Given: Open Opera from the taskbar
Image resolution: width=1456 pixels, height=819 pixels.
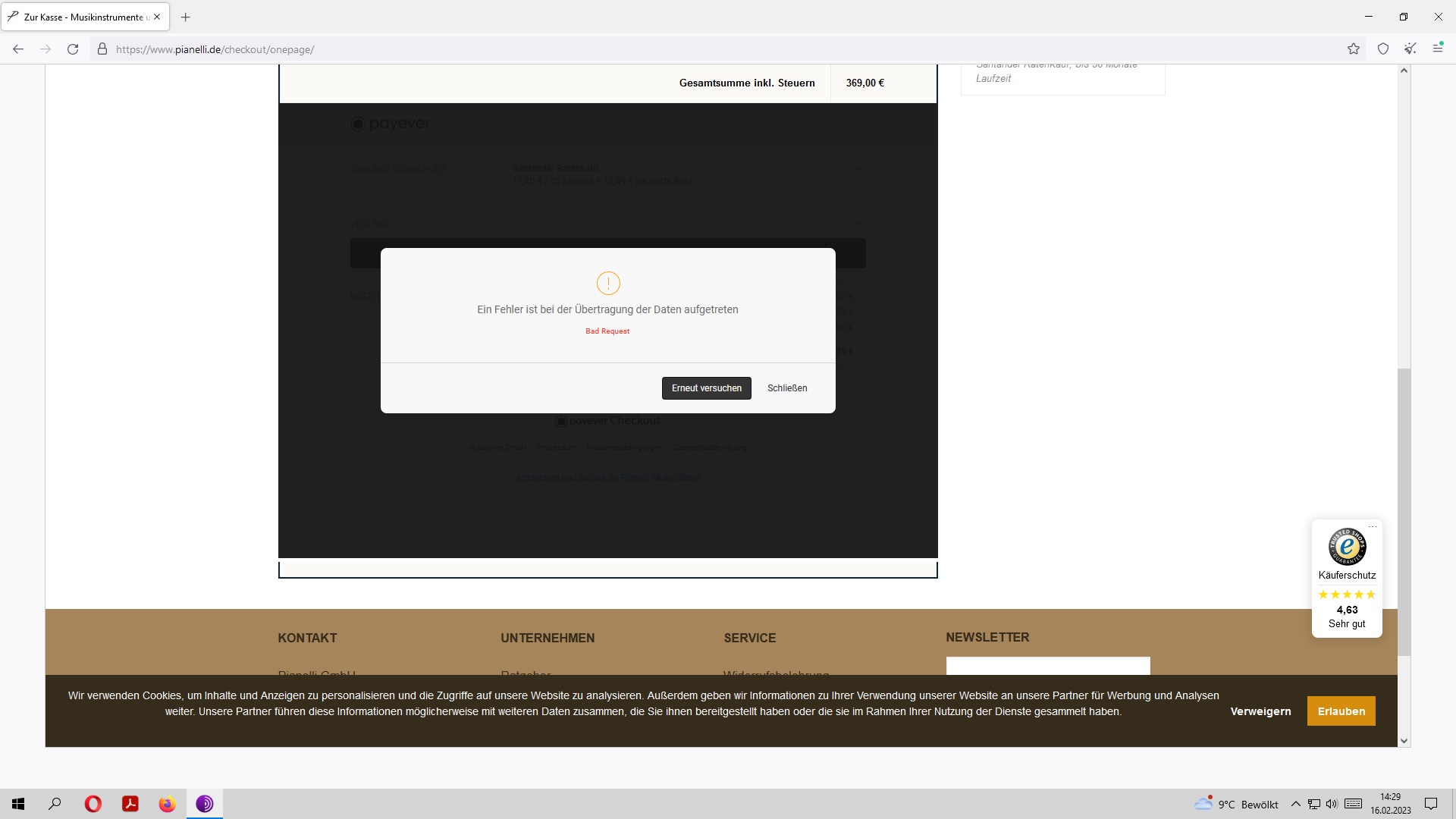Looking at the screenshot, I should click(x=93, y=804).
